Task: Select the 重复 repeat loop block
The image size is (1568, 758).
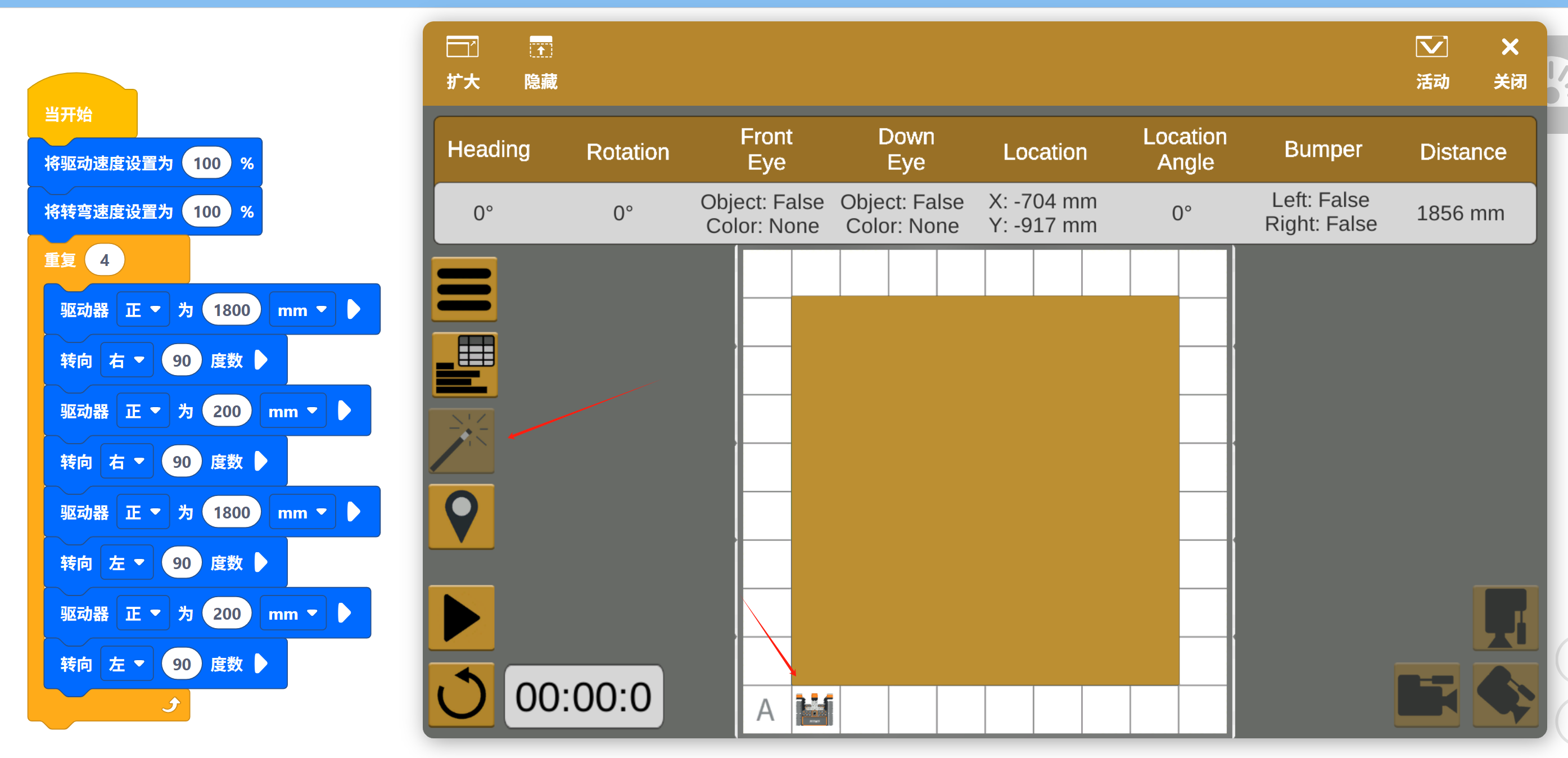Action: tap(60, 260)
